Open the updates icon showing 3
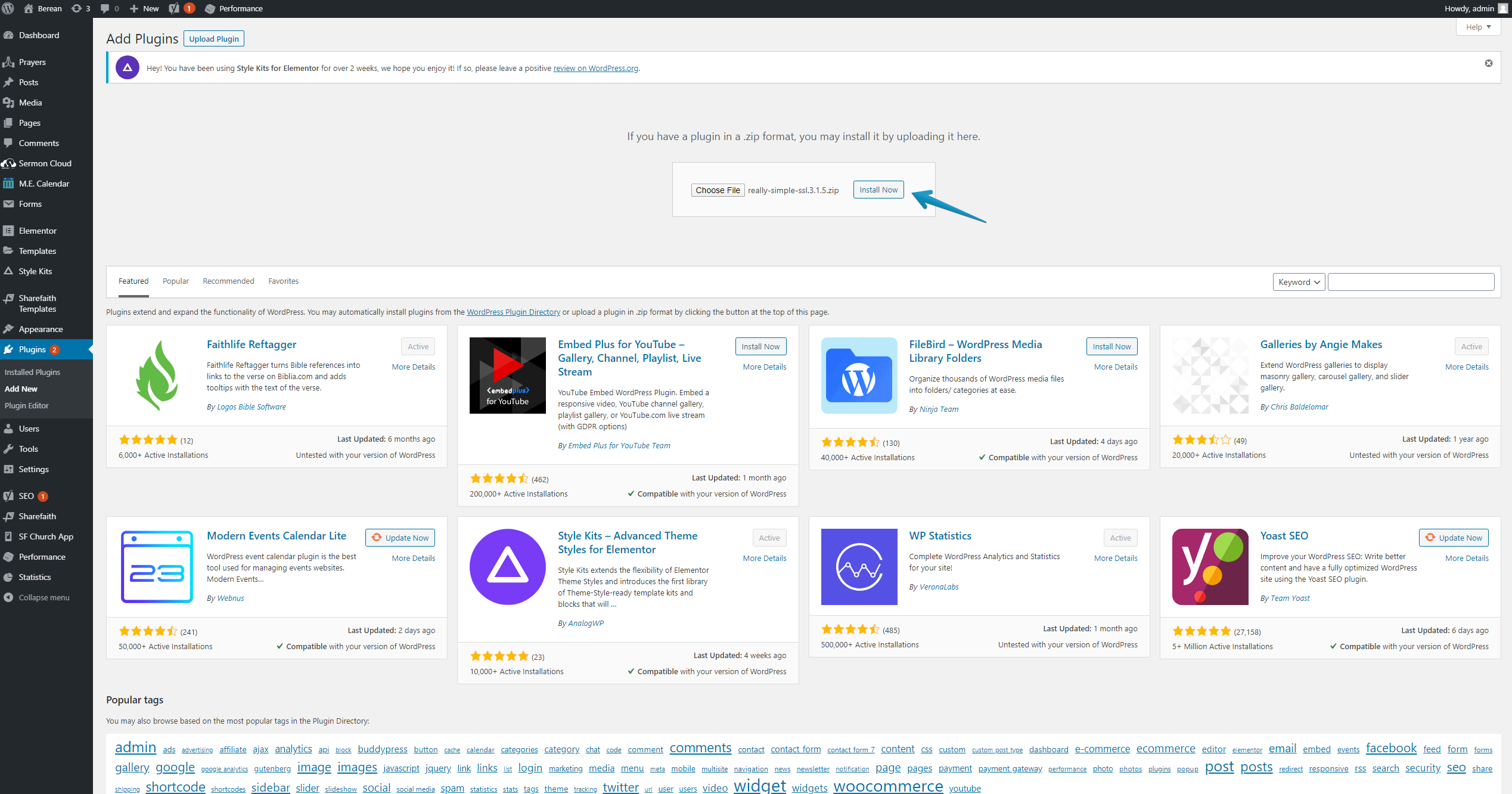This screenshot has width=1512, height=794. tap(80, 8)
